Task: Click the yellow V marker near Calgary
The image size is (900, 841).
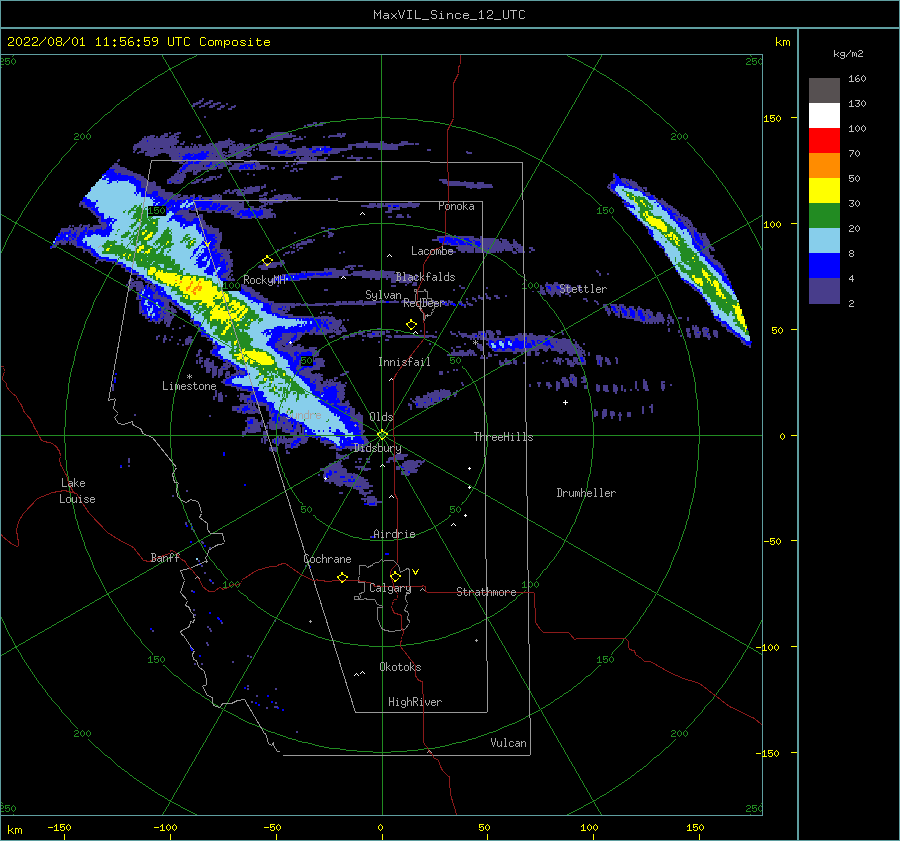Action: click(416, 572)
